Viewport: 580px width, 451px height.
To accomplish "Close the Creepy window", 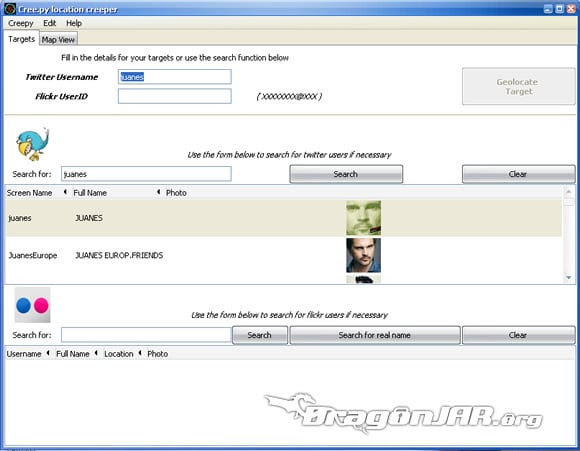I will 571,9.
